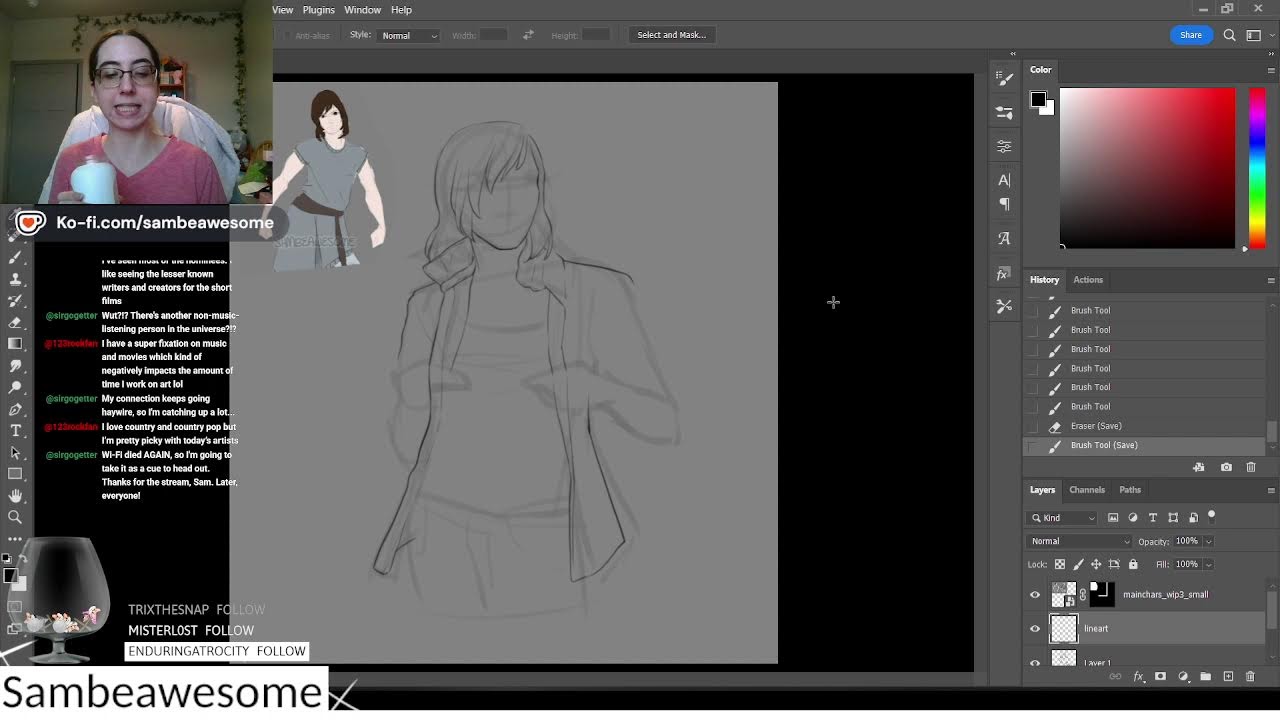The width and height of the screenshot is (1280, 720).
Task: Select the Gradient tool
Action: (15, 344)
